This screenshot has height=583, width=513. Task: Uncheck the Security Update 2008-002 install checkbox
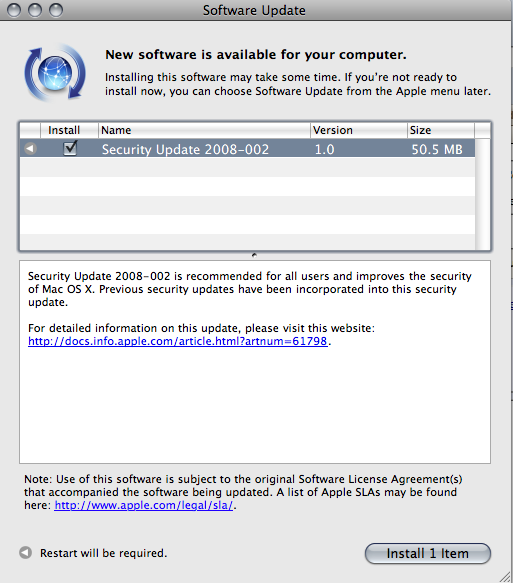point(70,148)
